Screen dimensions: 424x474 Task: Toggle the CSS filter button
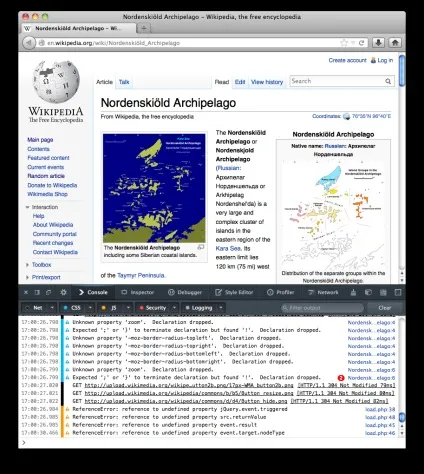pyautogui.click(x=72, y=308)
